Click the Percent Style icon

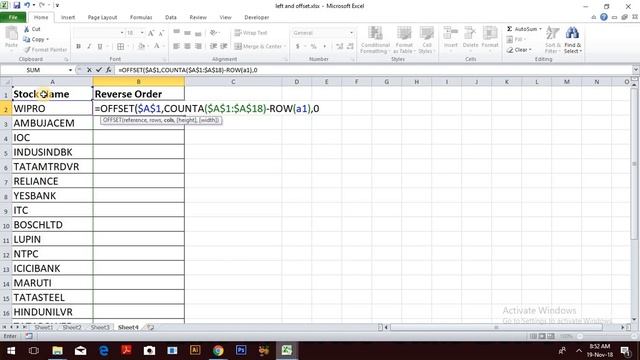point(313,47)
